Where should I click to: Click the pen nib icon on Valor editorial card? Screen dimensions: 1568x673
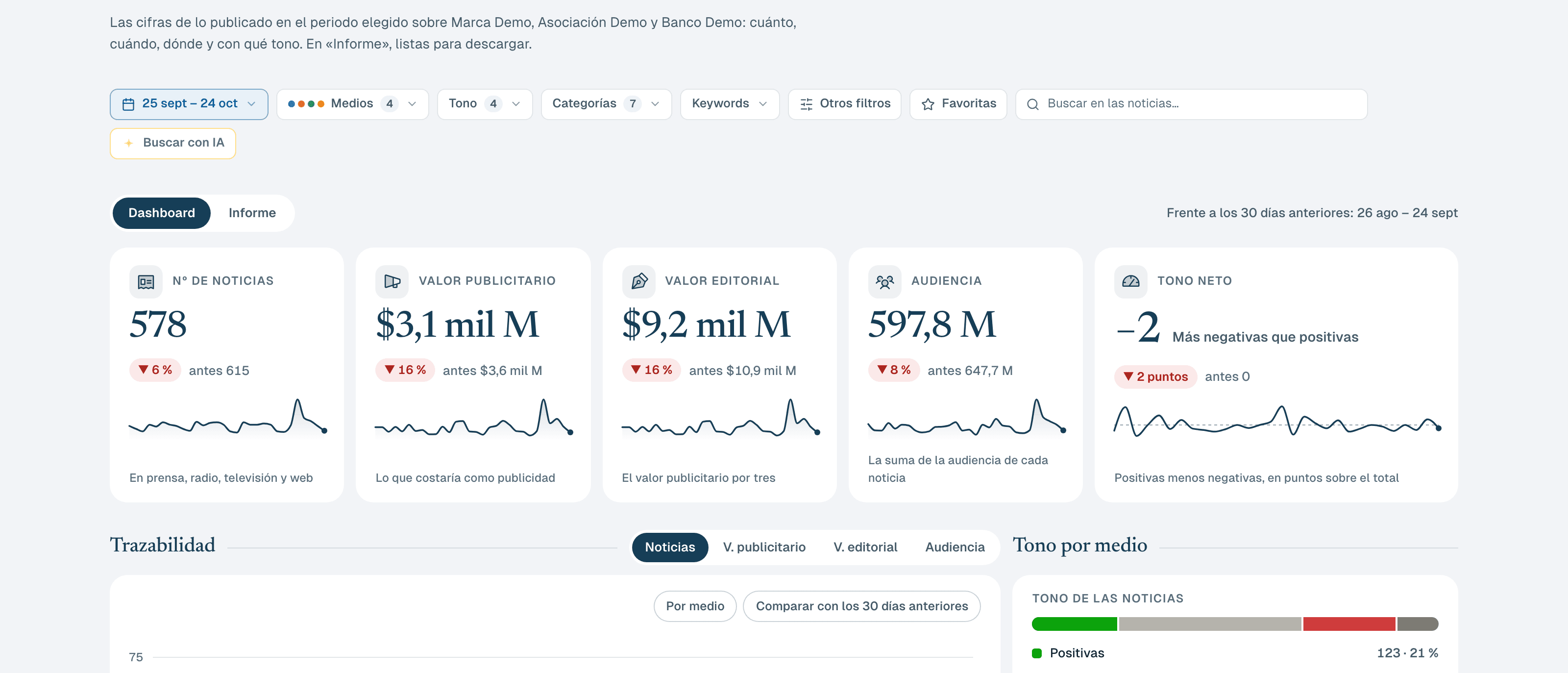[638, 281]
